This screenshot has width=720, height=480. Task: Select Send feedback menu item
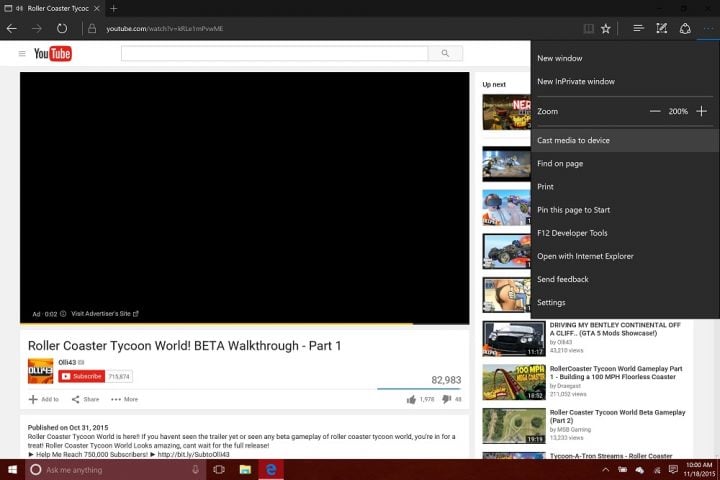point(625,279)
